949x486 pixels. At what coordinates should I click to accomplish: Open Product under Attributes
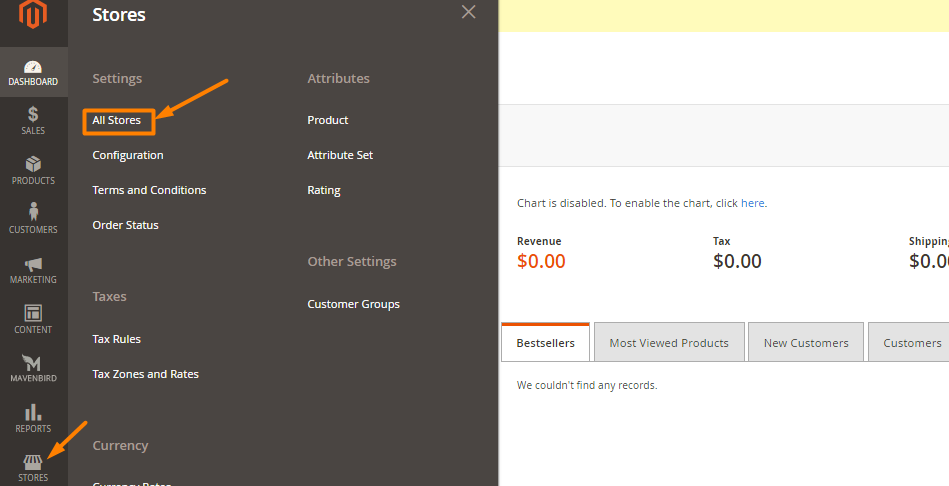click(327, 120)
